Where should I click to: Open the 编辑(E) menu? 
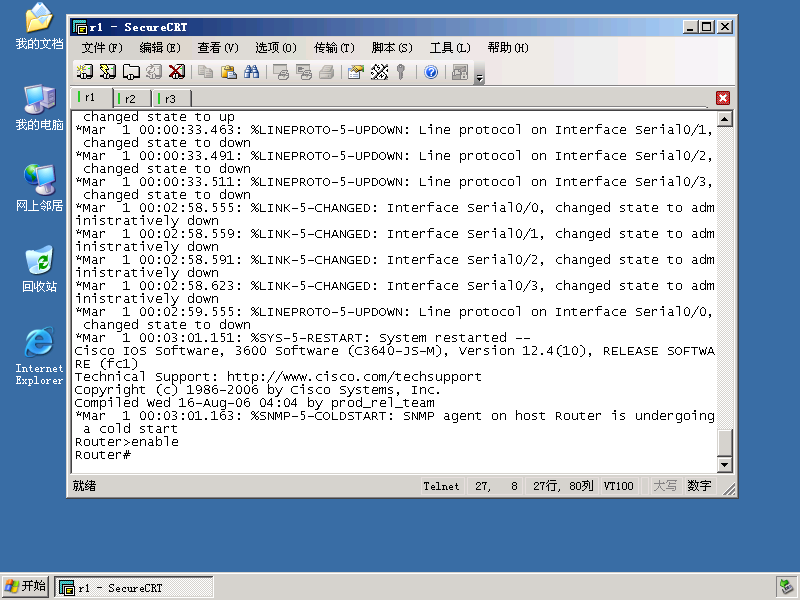point(160,48)
